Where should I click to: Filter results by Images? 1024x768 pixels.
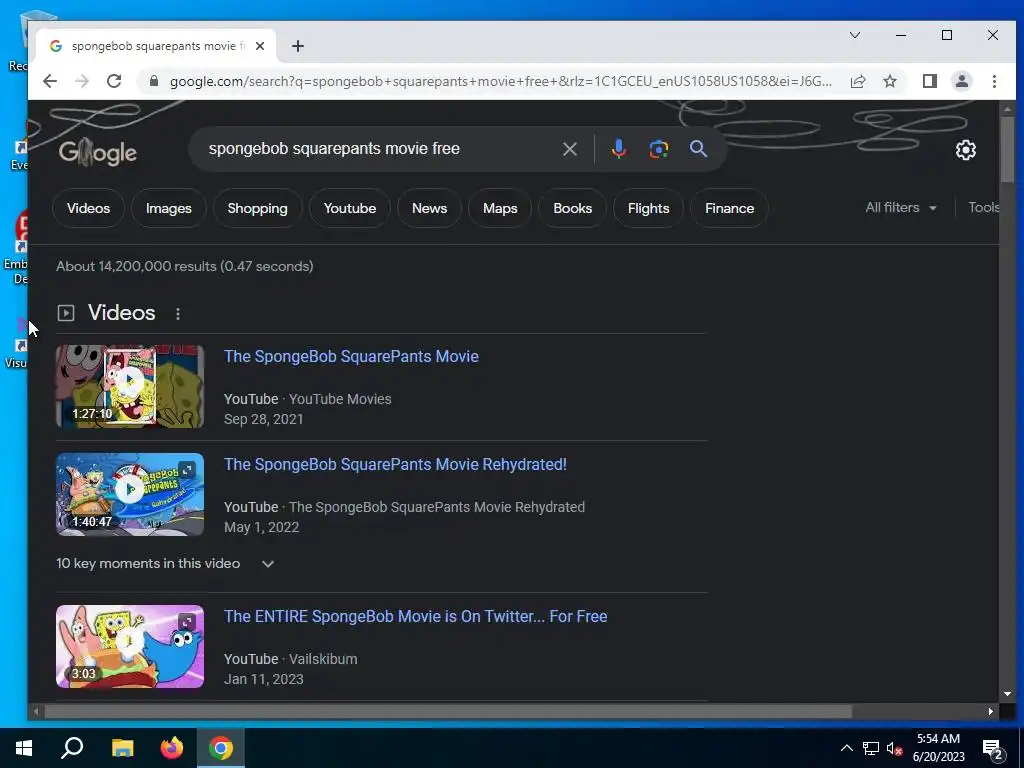click(168, 208)
